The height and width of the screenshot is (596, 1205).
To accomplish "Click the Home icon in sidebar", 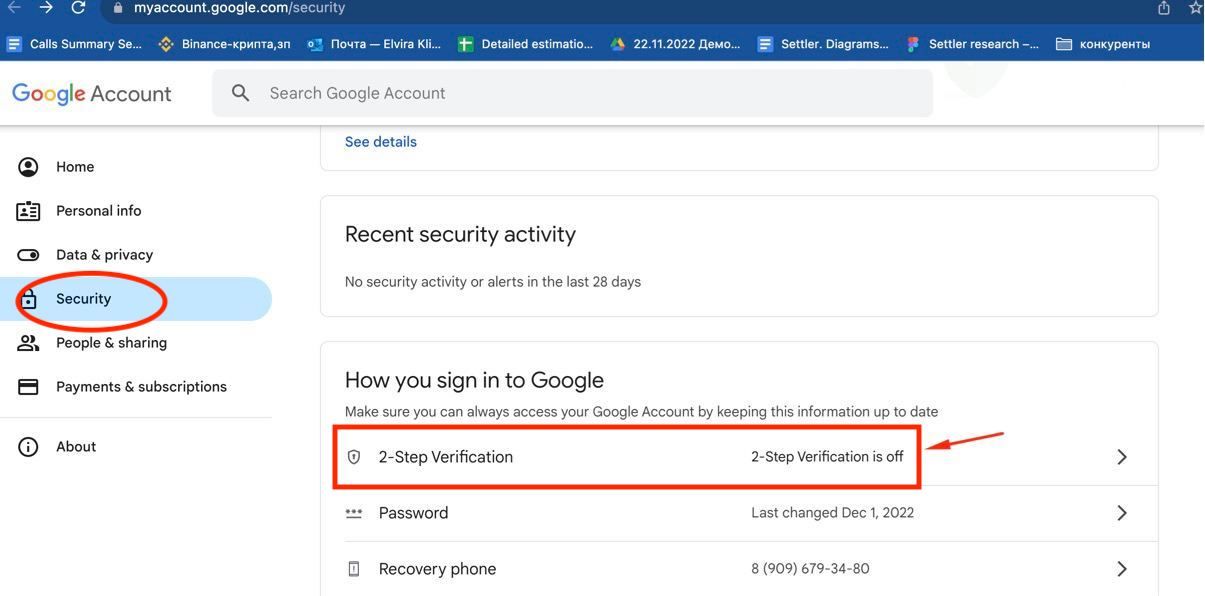I will pos(28,167).
